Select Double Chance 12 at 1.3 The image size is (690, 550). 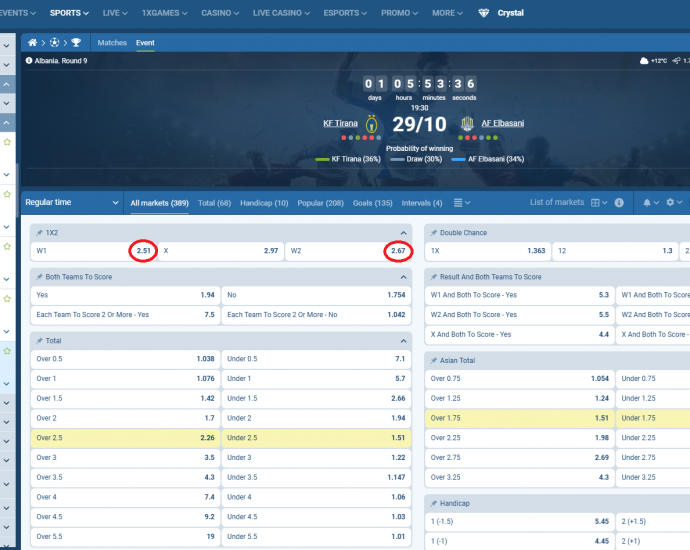tap(615, 251)
